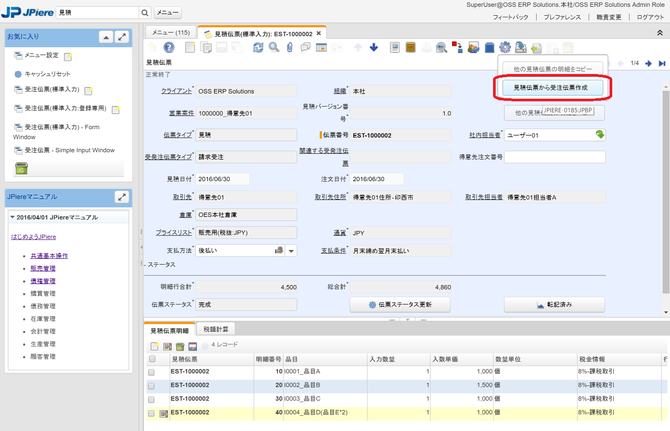Image resolution: width=670 pixels, height=431 pixels.
Task: Open the はじめようJPiere manual link
Action: [x=33, y=237]
